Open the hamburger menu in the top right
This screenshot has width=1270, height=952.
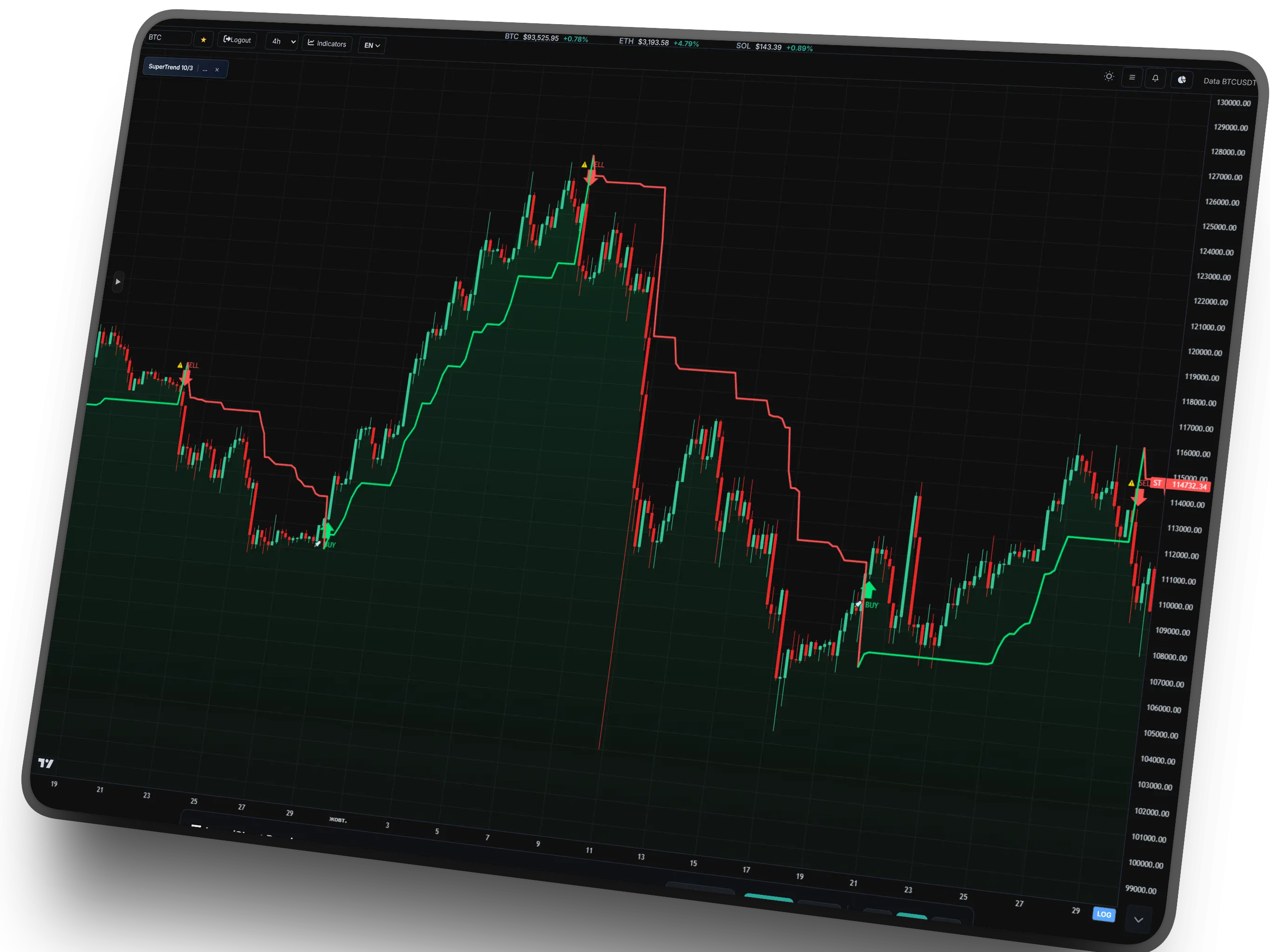coord(1131,77)
